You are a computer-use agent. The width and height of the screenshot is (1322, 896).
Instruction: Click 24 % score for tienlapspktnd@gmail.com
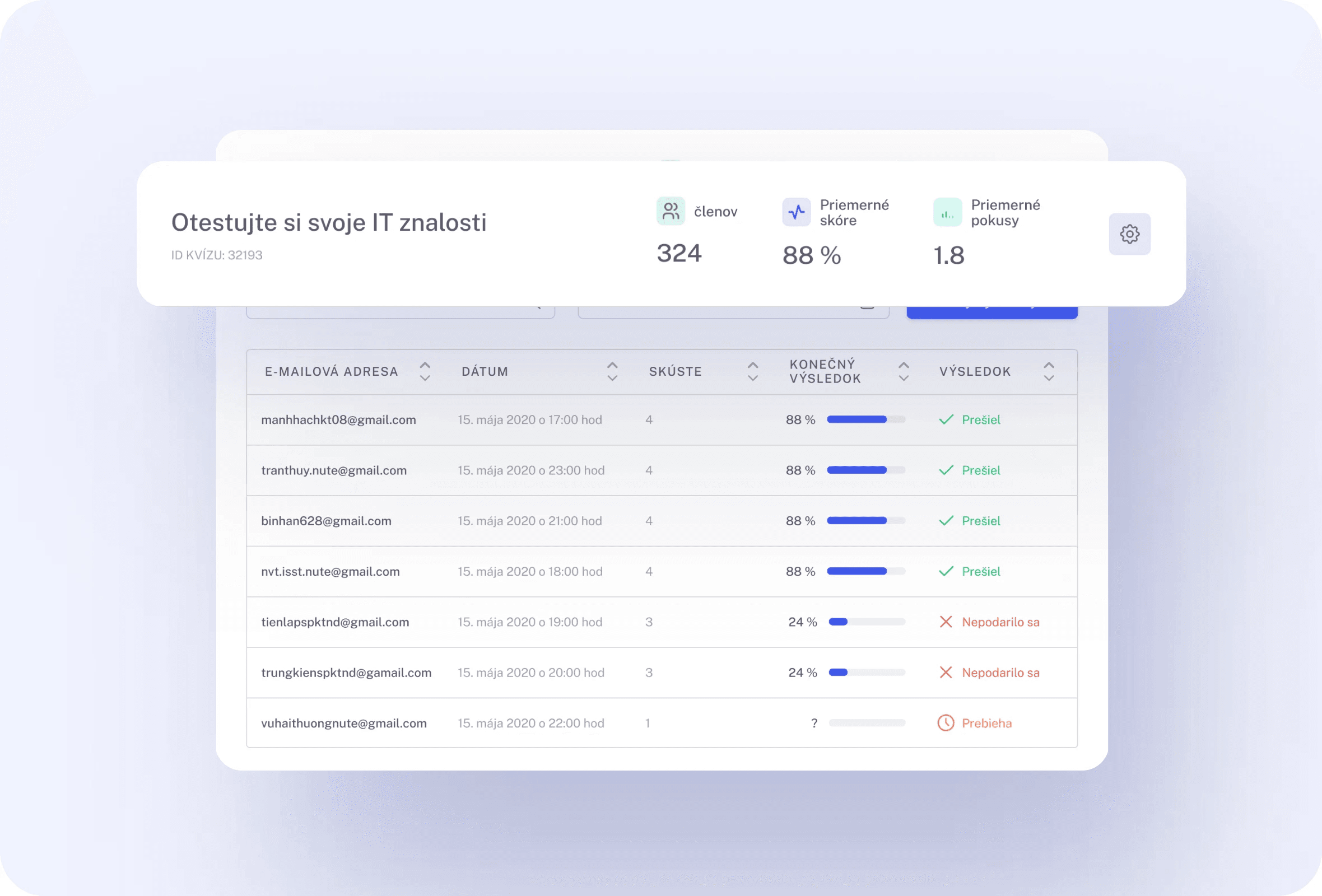click(x=803, y=622)
